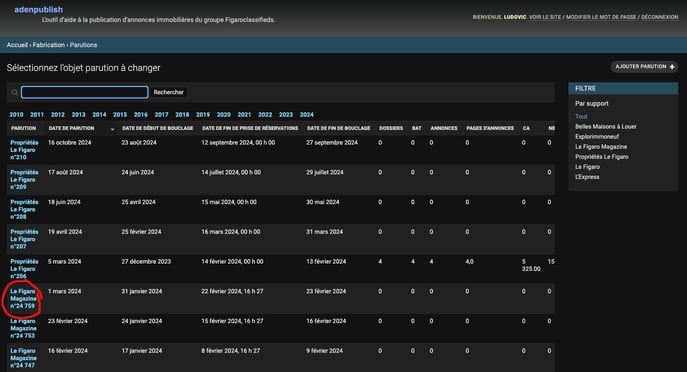The image size is (687, 372).
Task: Filter by L'Express support
Action: 587,177
